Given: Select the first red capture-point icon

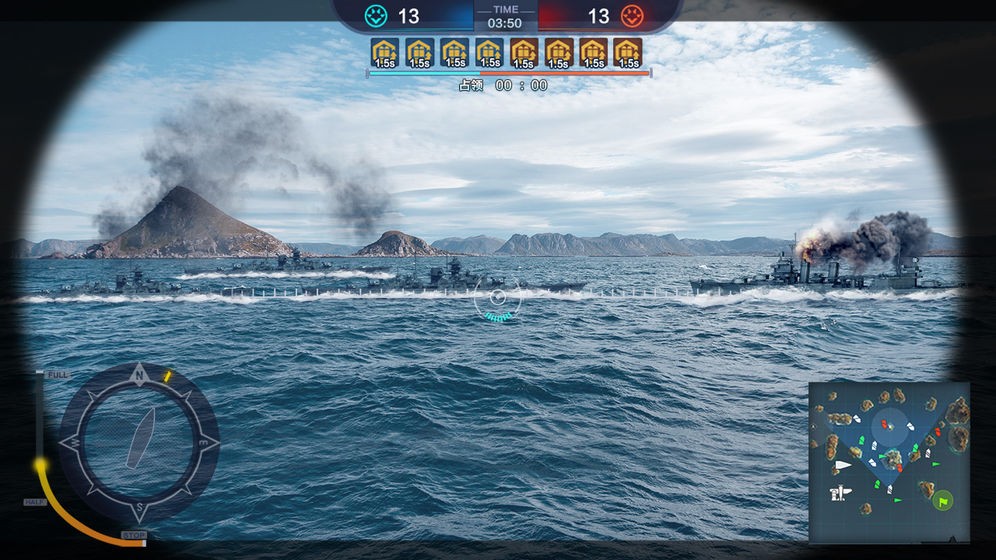Looking at the screenshot, I should (524, 53).
